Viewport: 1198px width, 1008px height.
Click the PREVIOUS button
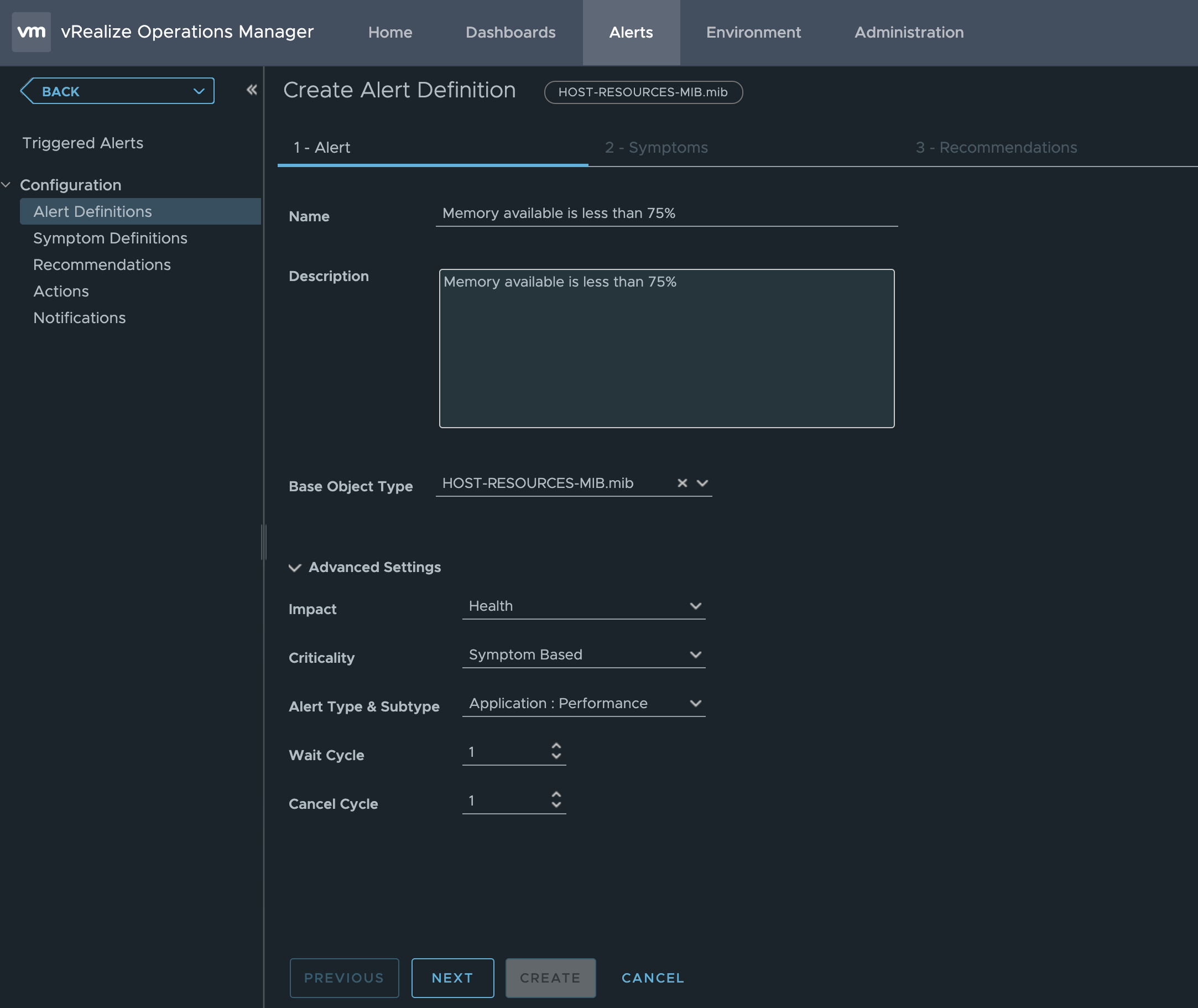[x=344, y=978]
